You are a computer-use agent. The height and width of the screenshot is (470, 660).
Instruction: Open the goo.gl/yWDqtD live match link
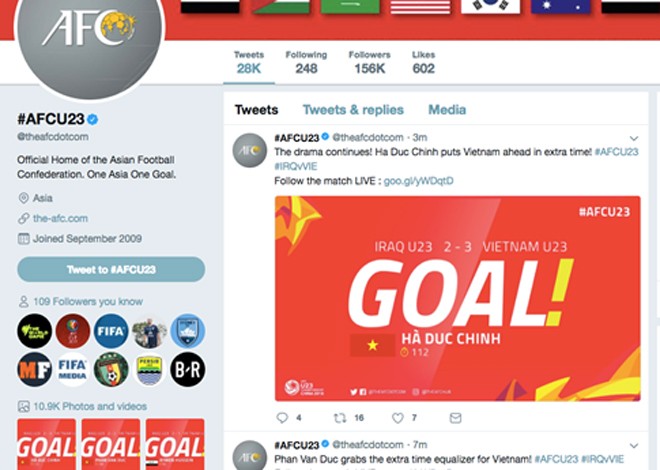[x=418, y=181]
